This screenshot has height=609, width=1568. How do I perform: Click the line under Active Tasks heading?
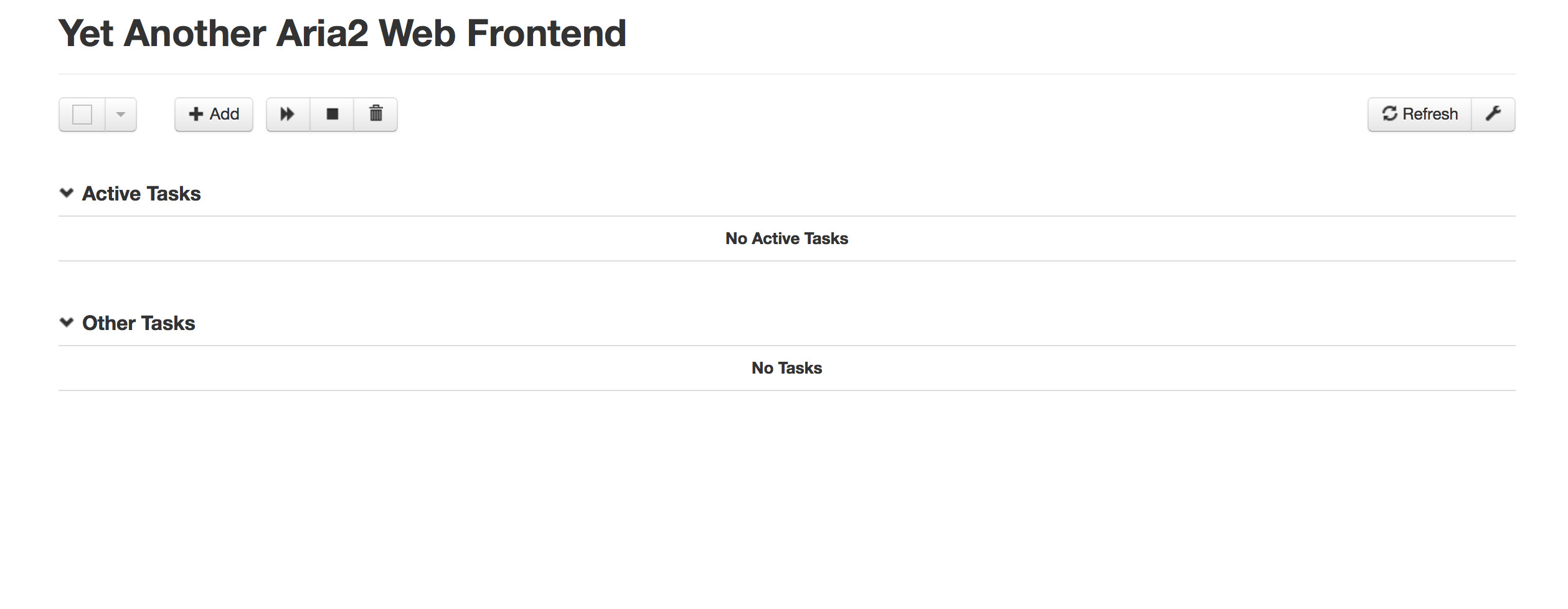[x=786, y=216]
